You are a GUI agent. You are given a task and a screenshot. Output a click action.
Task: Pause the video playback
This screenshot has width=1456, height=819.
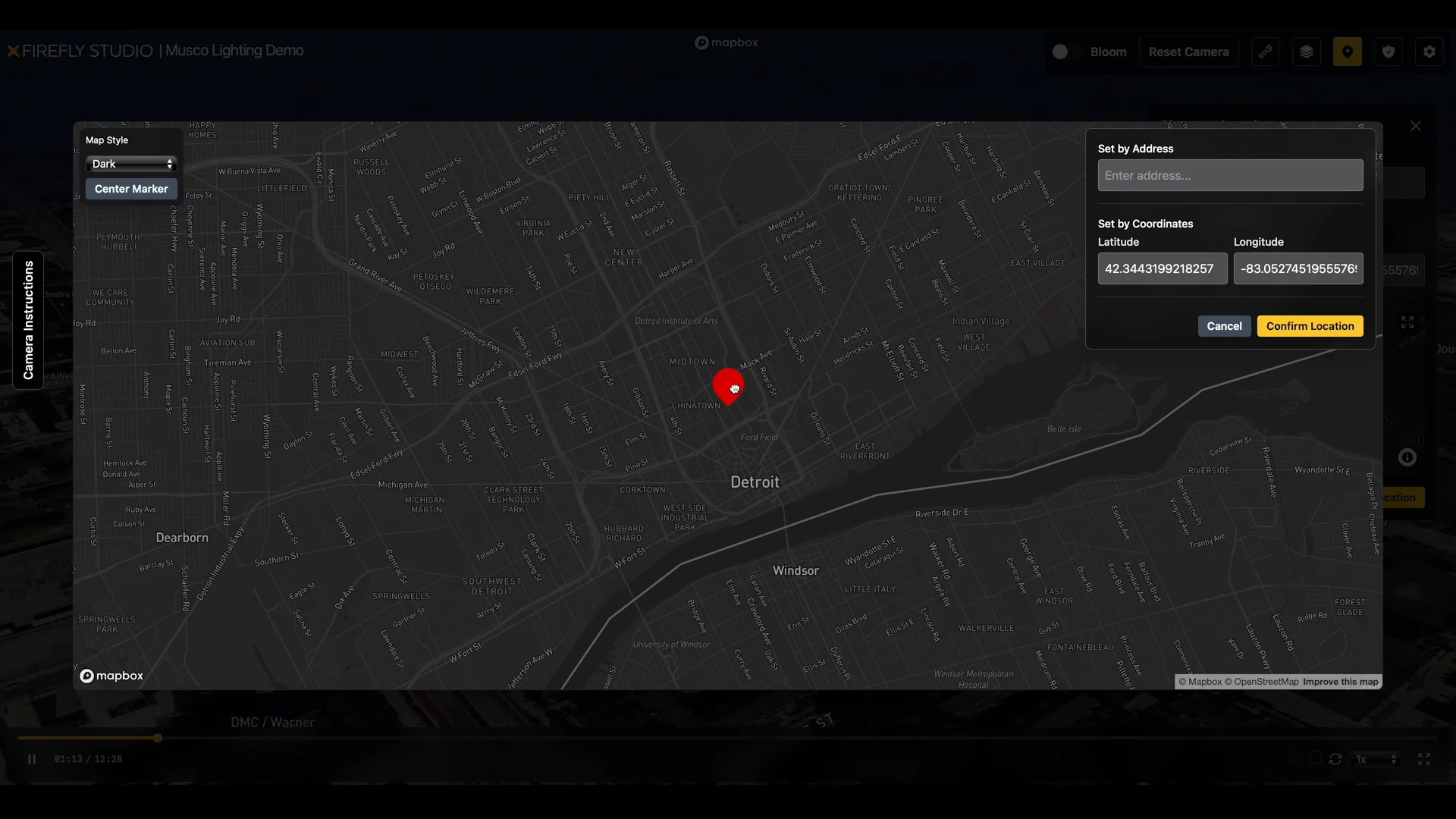[x=32, y=759]
